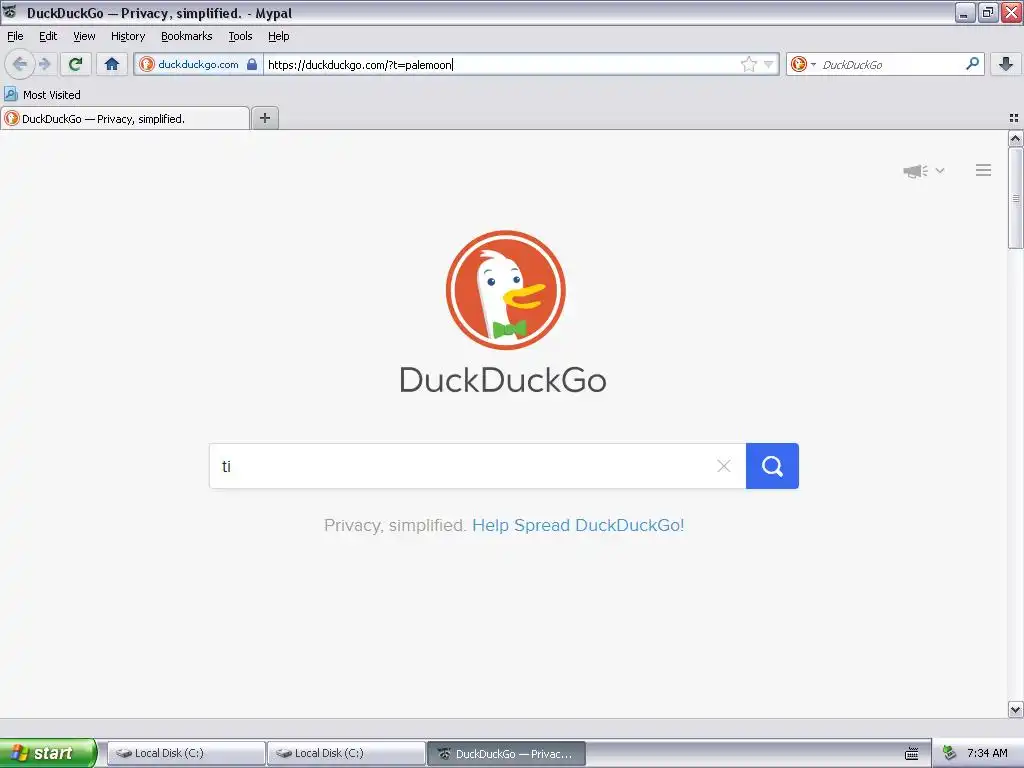Open the Bookmarks menu
Screen dimensions: 1024x768
click(x=187, y=36)
